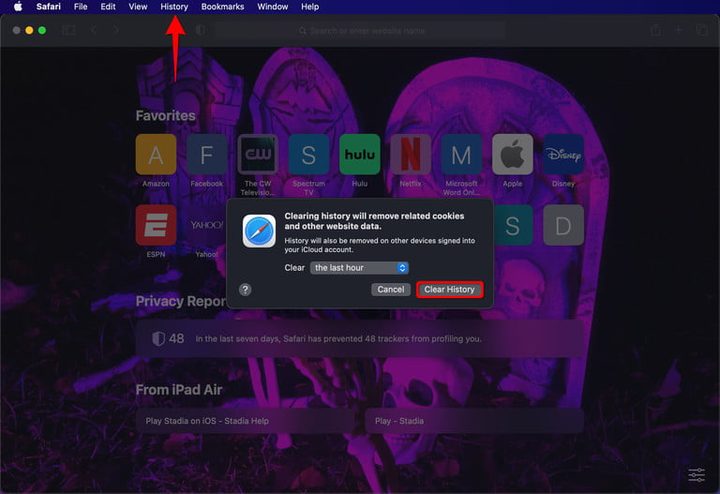Open the Netflix favorite
The height and width of the screenshot is (494, 720).
411,154
